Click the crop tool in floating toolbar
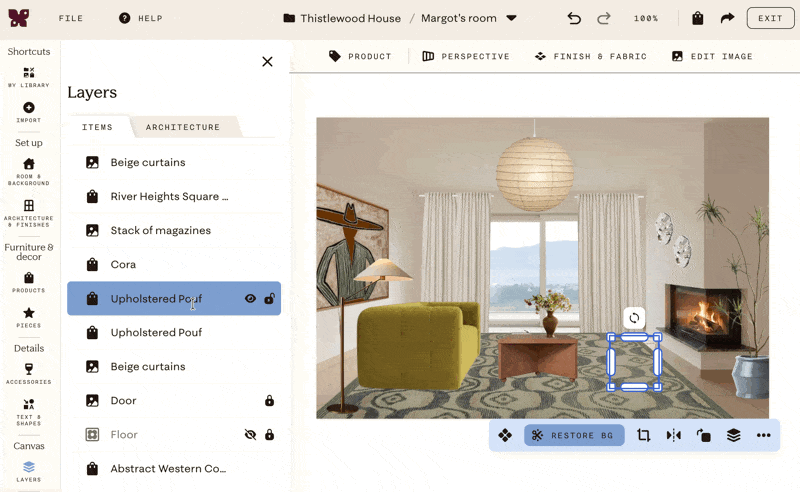The height and width of the screenshot is (492, 800). click(643, 435)
